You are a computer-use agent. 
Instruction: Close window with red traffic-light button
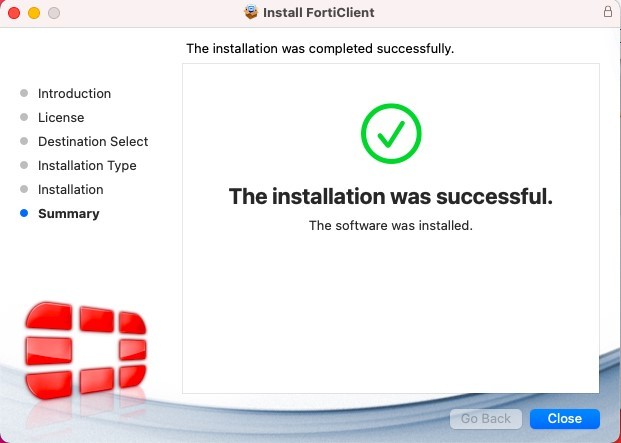coord(14,13)
